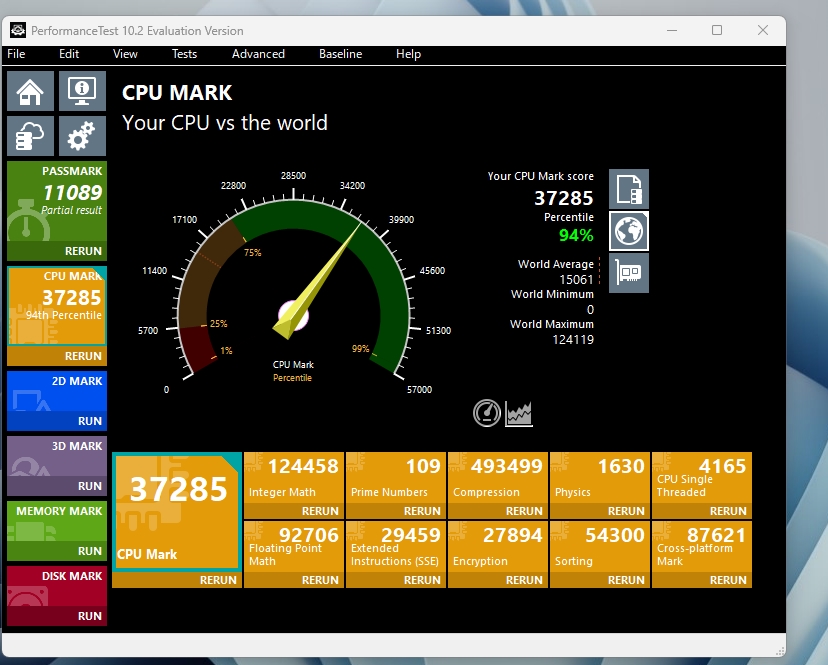The image size is (828, 665).
Task: Rerun the CPU Mark sidebar test
Action: 57,356
